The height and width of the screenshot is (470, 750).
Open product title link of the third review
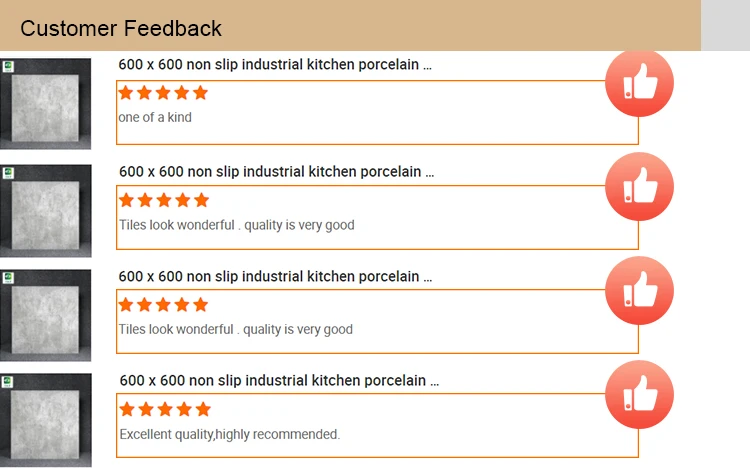pyautogui.click(x=275, y=276)
